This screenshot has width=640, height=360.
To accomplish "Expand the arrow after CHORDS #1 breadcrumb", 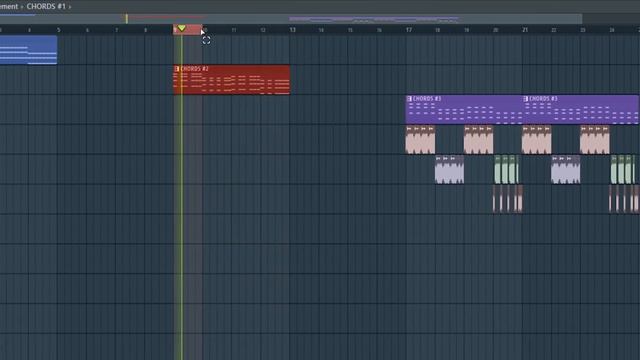I will tap(70, 7).
